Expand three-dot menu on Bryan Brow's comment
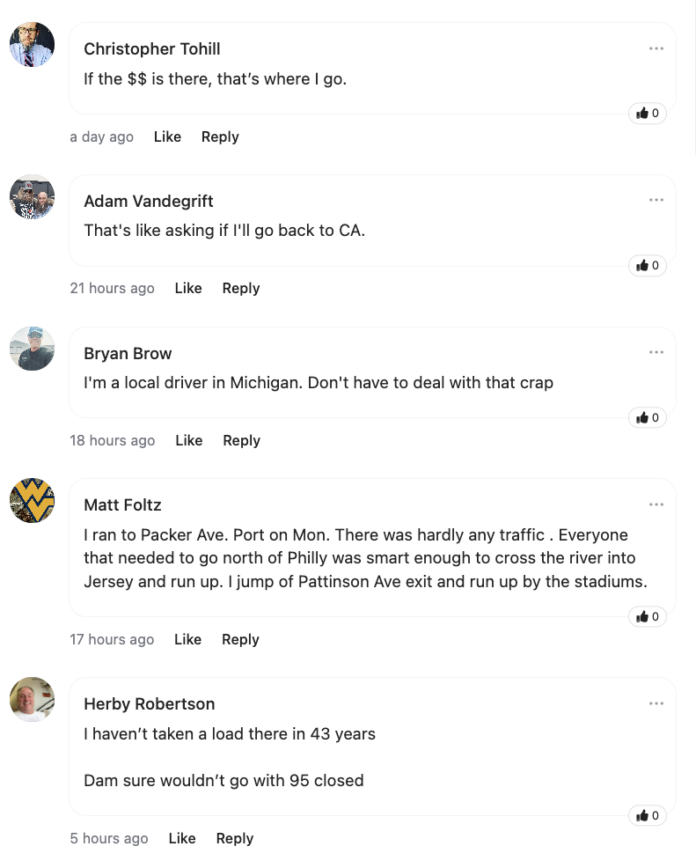Image resolution: width=696 pixels, height=861 pixels. point(656,352)
